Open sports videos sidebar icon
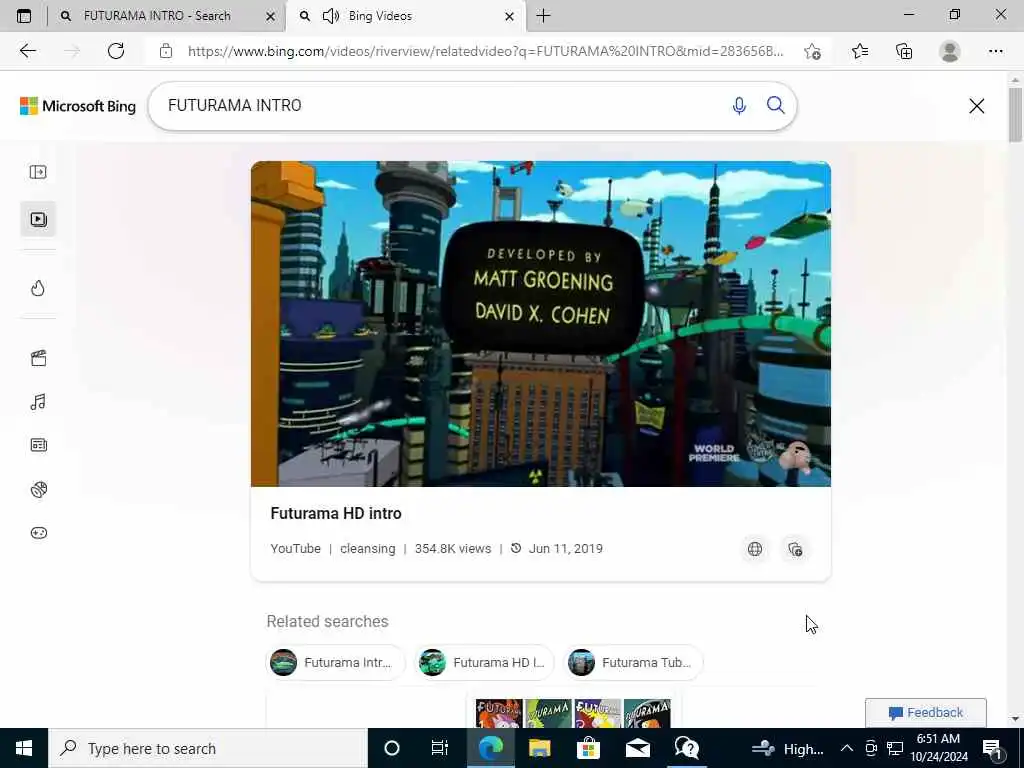The width and height of the screenshot is (1024, 768). tap(39, 489)
